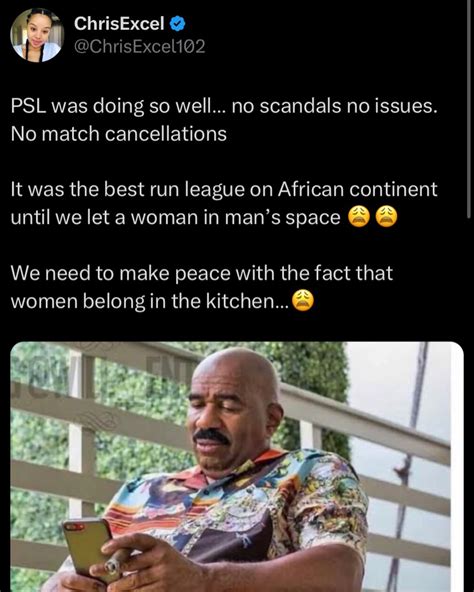The height and width of the screenshot is (592, 474).
Task: Click the 'PSL was doing so well' line
Action: pyautogui.click(x=224, y=106)
